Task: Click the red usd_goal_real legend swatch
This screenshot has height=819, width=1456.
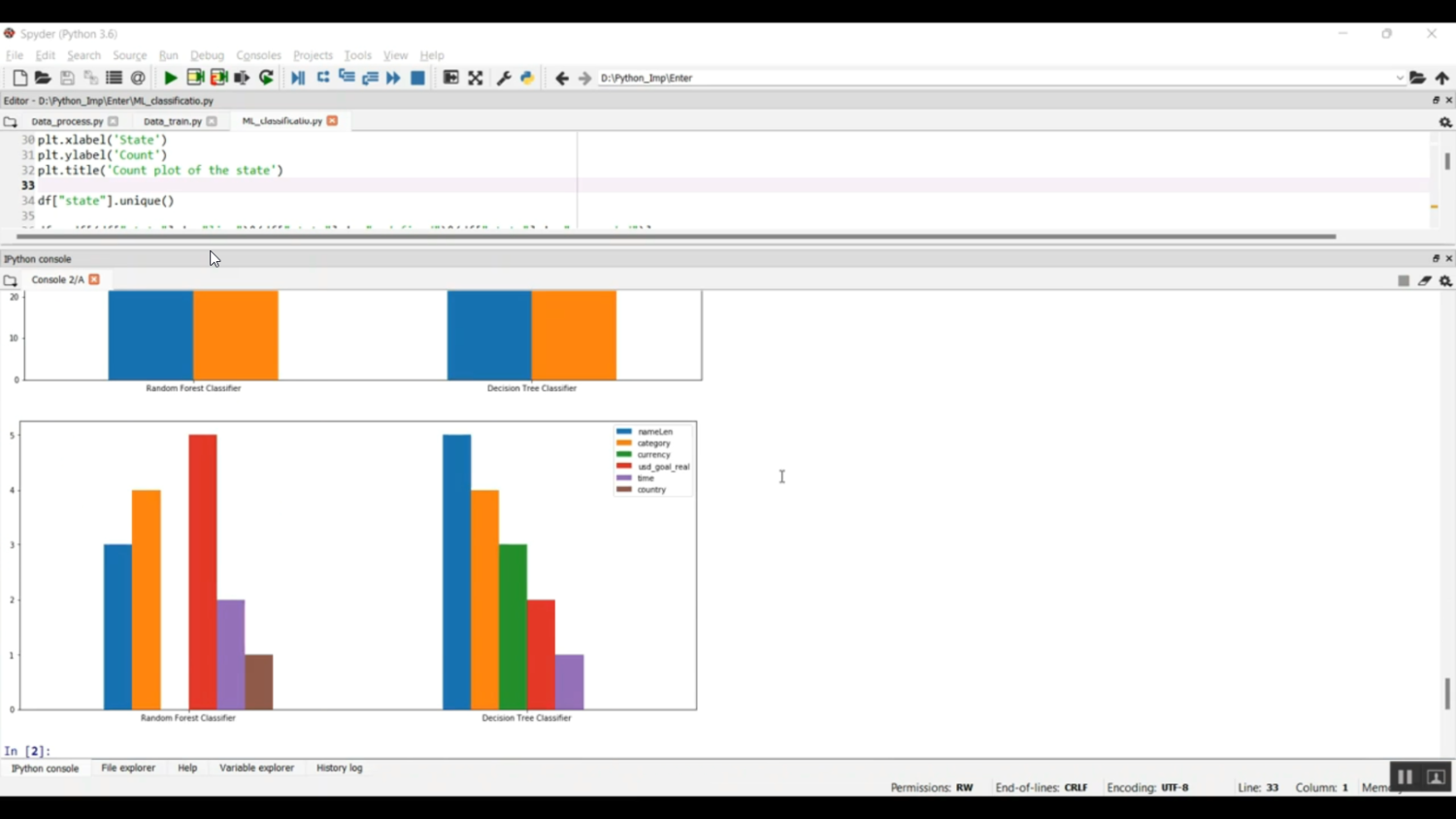Action: pos(624,467)
